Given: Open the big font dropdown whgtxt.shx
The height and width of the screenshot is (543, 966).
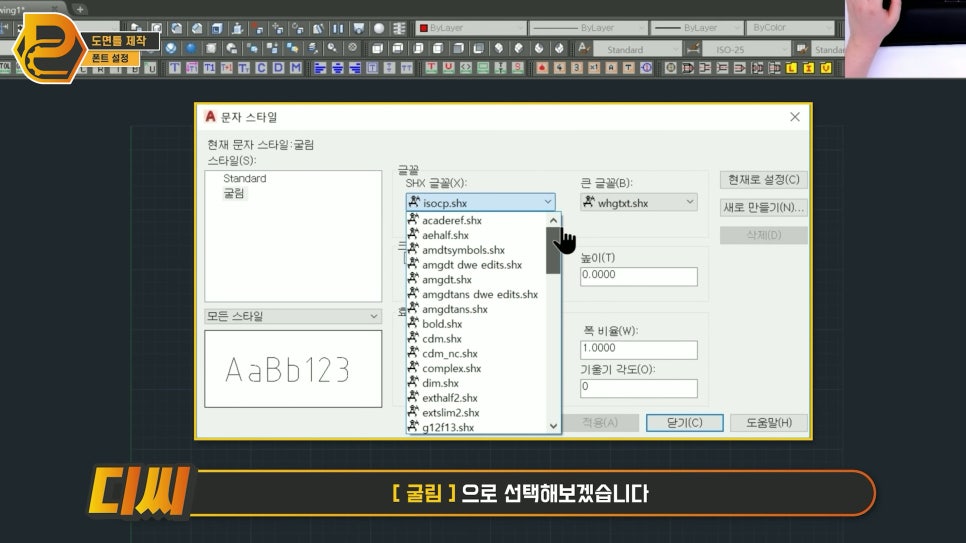Looking at the screenshot, I should [x=638, y=202].
